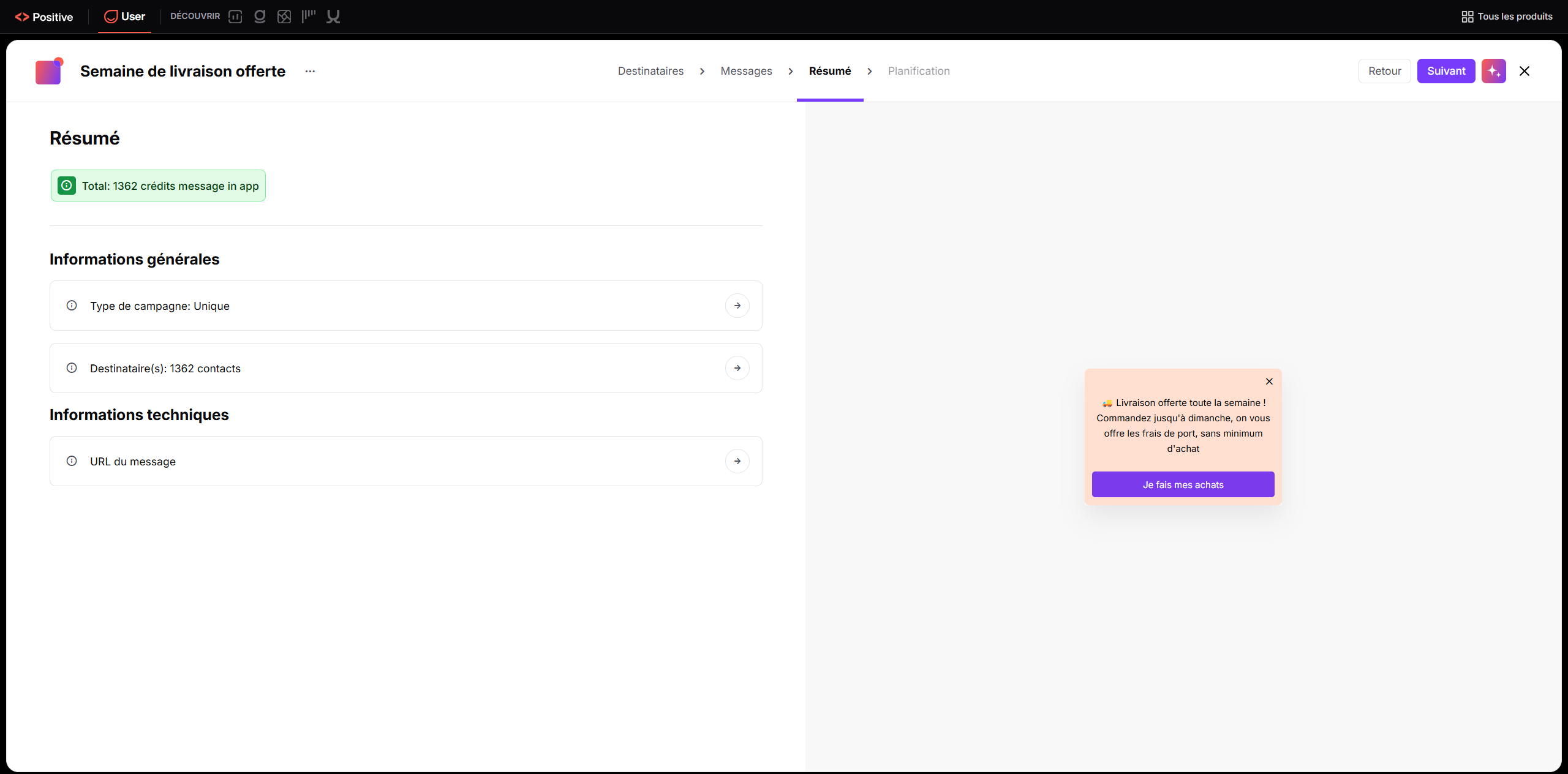
Task: Open the last Découvrir product icon
Action: click(333, 17)
